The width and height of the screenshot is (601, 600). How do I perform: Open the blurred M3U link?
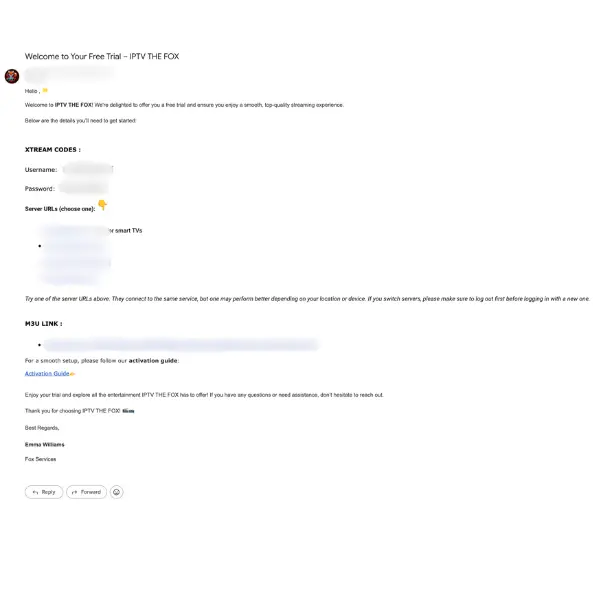coord(180,344)
